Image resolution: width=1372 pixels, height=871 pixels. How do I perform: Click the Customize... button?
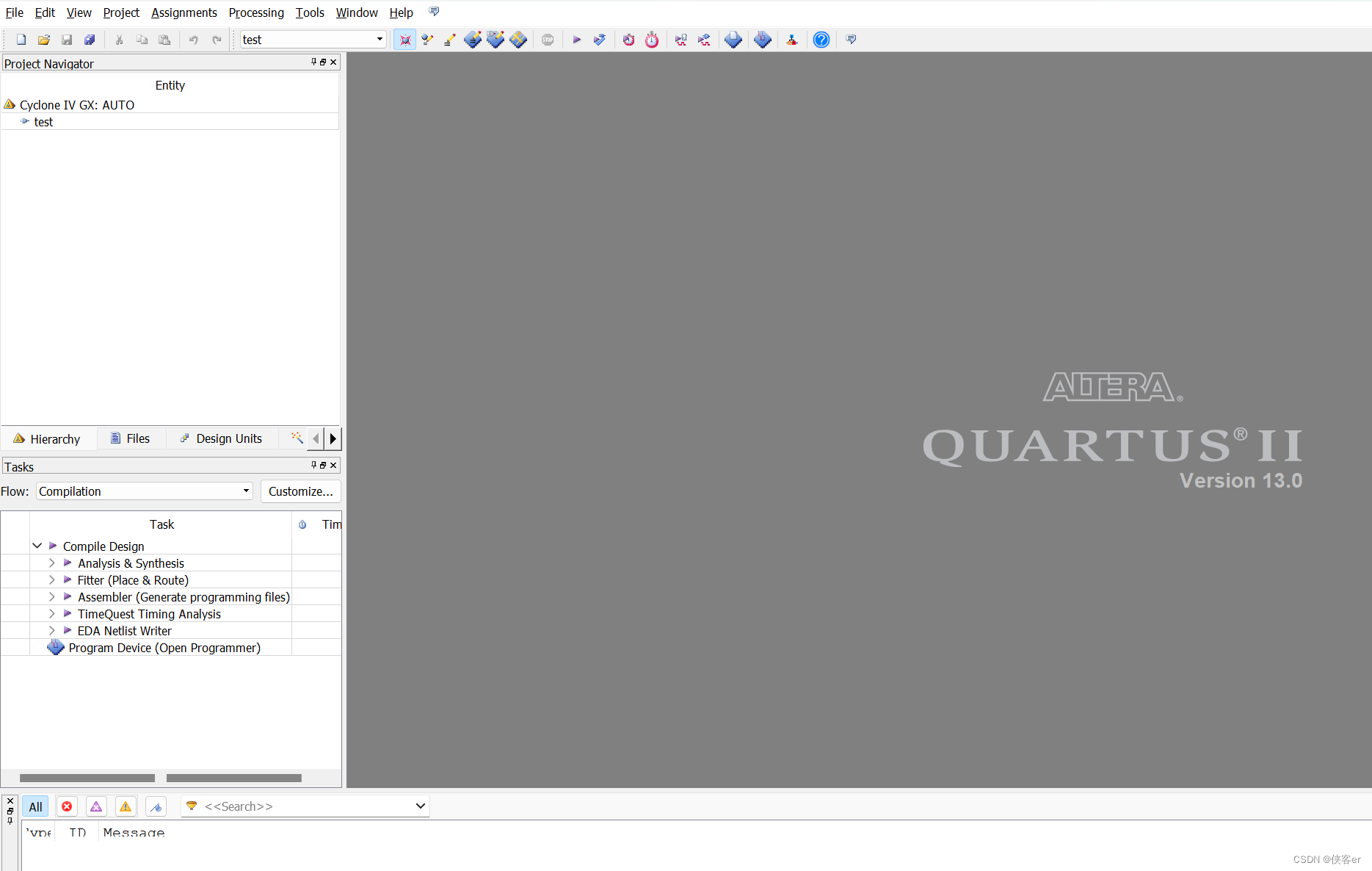pos(301,491)
